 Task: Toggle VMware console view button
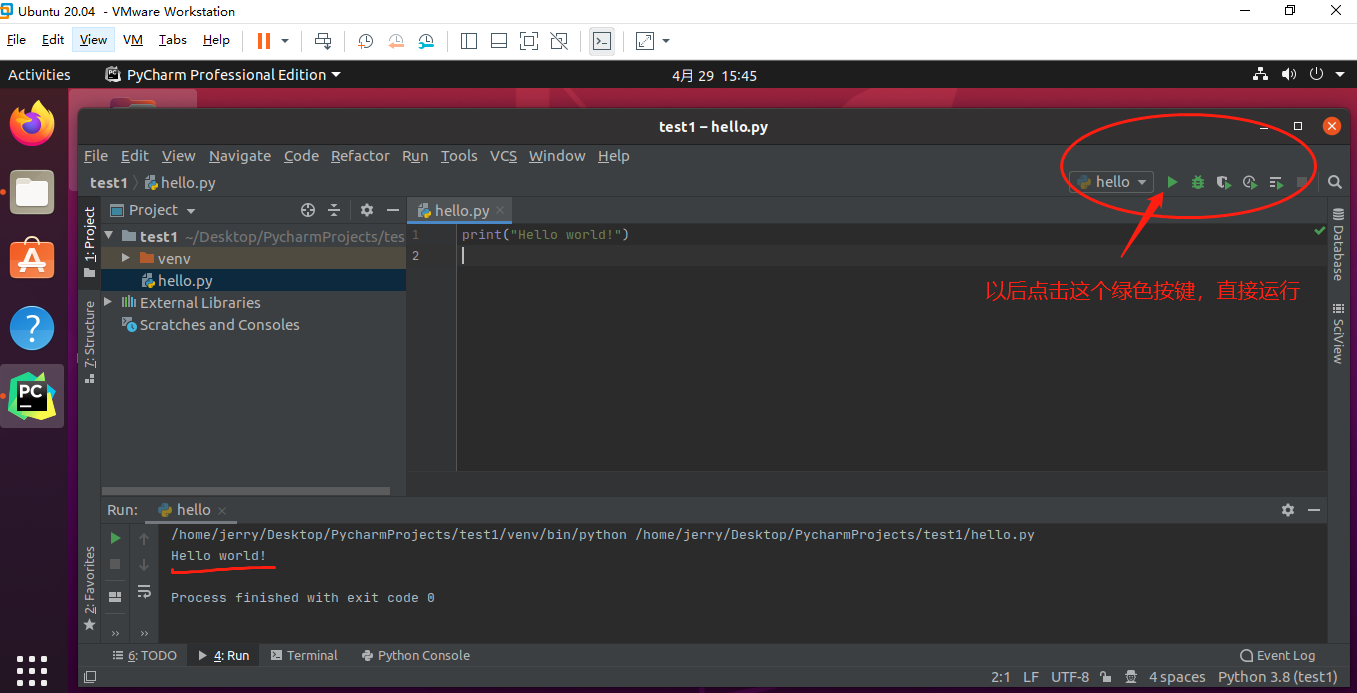click(602, 41)
